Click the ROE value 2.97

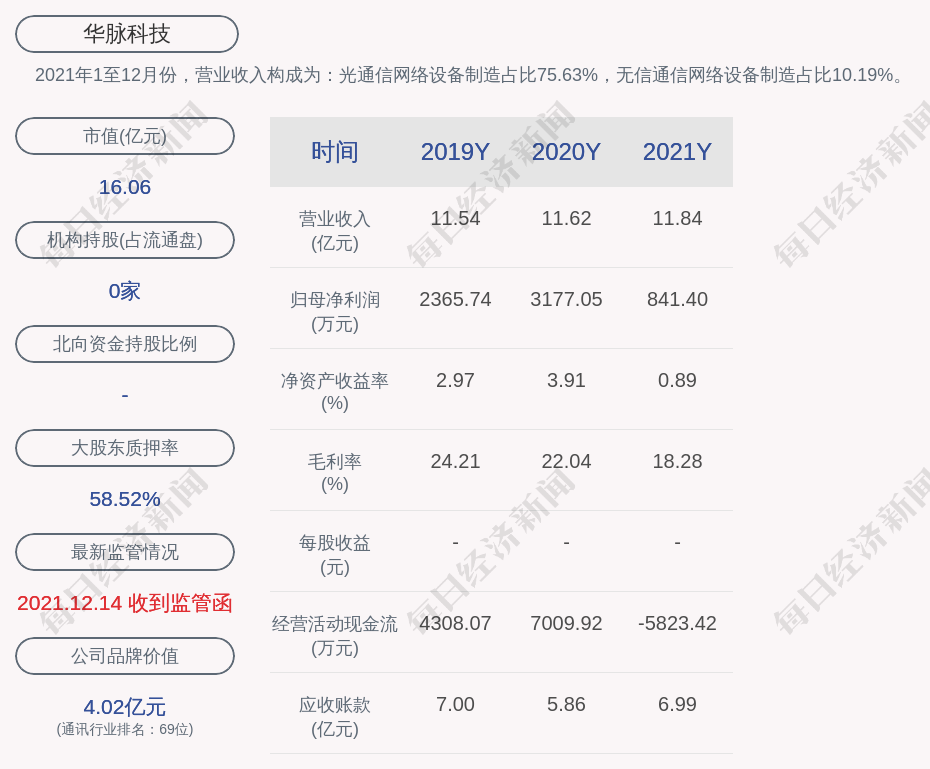455,380
